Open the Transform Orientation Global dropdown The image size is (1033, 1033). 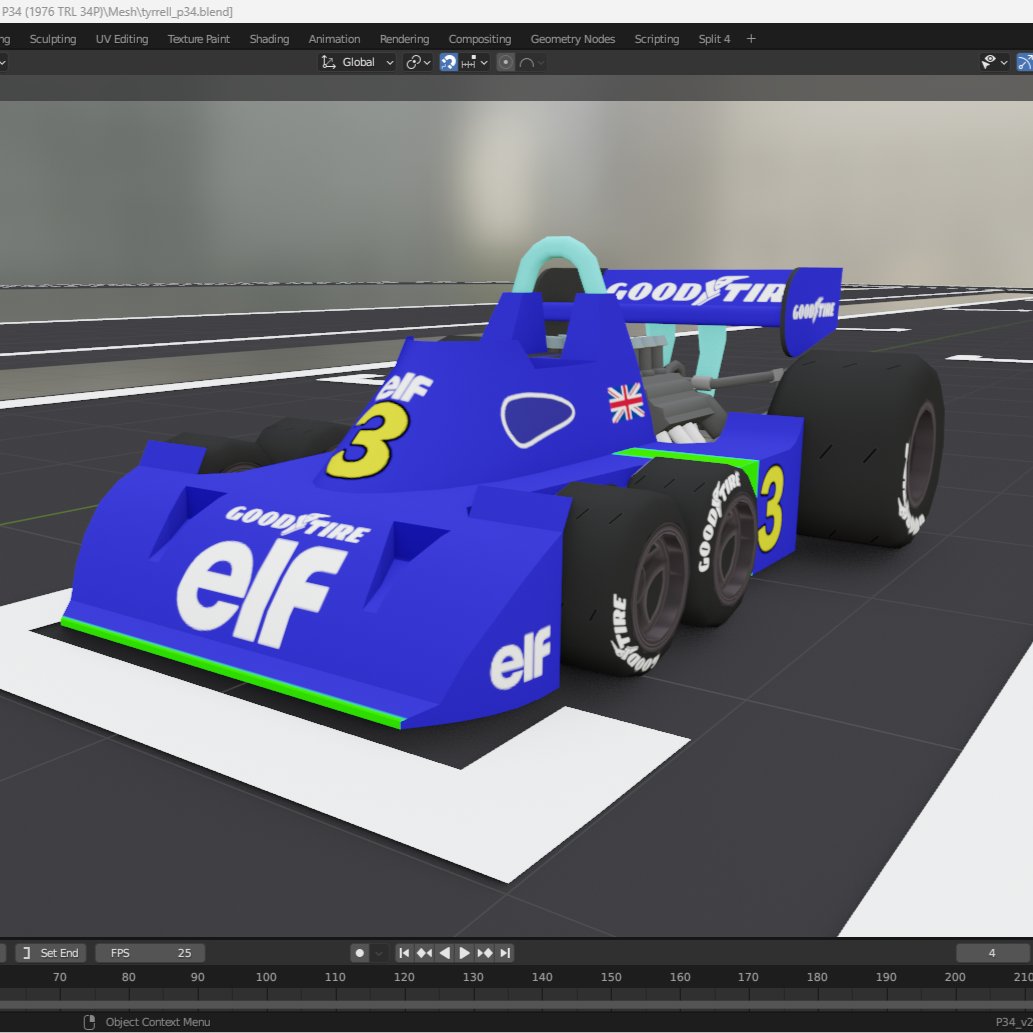[358, 62]
